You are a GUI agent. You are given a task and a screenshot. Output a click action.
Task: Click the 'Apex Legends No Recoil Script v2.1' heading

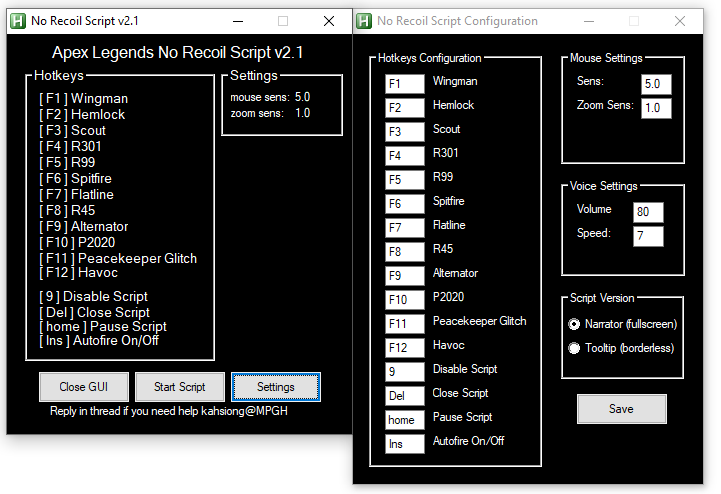click(177, 52)
